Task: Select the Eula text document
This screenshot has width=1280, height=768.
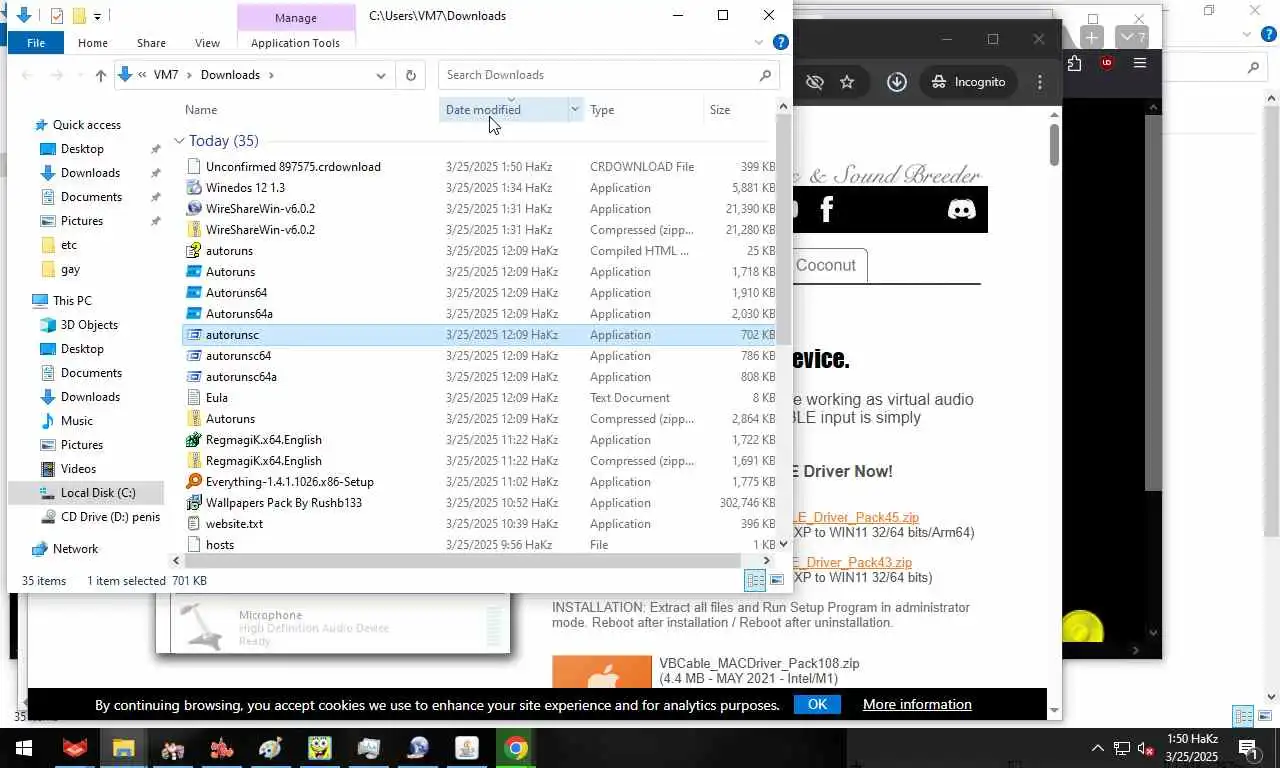Action: [217, 398]
